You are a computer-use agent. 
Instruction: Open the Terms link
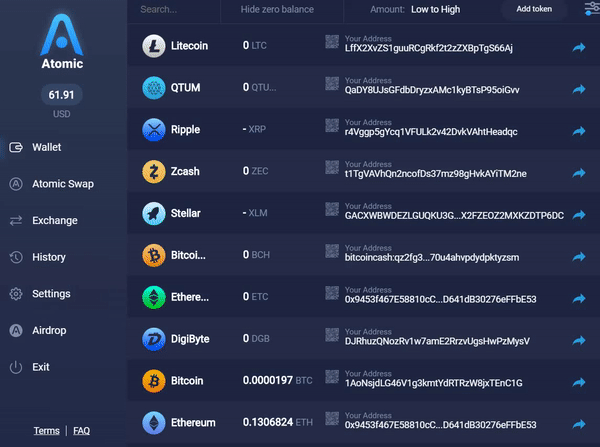[x=46, y=431]
